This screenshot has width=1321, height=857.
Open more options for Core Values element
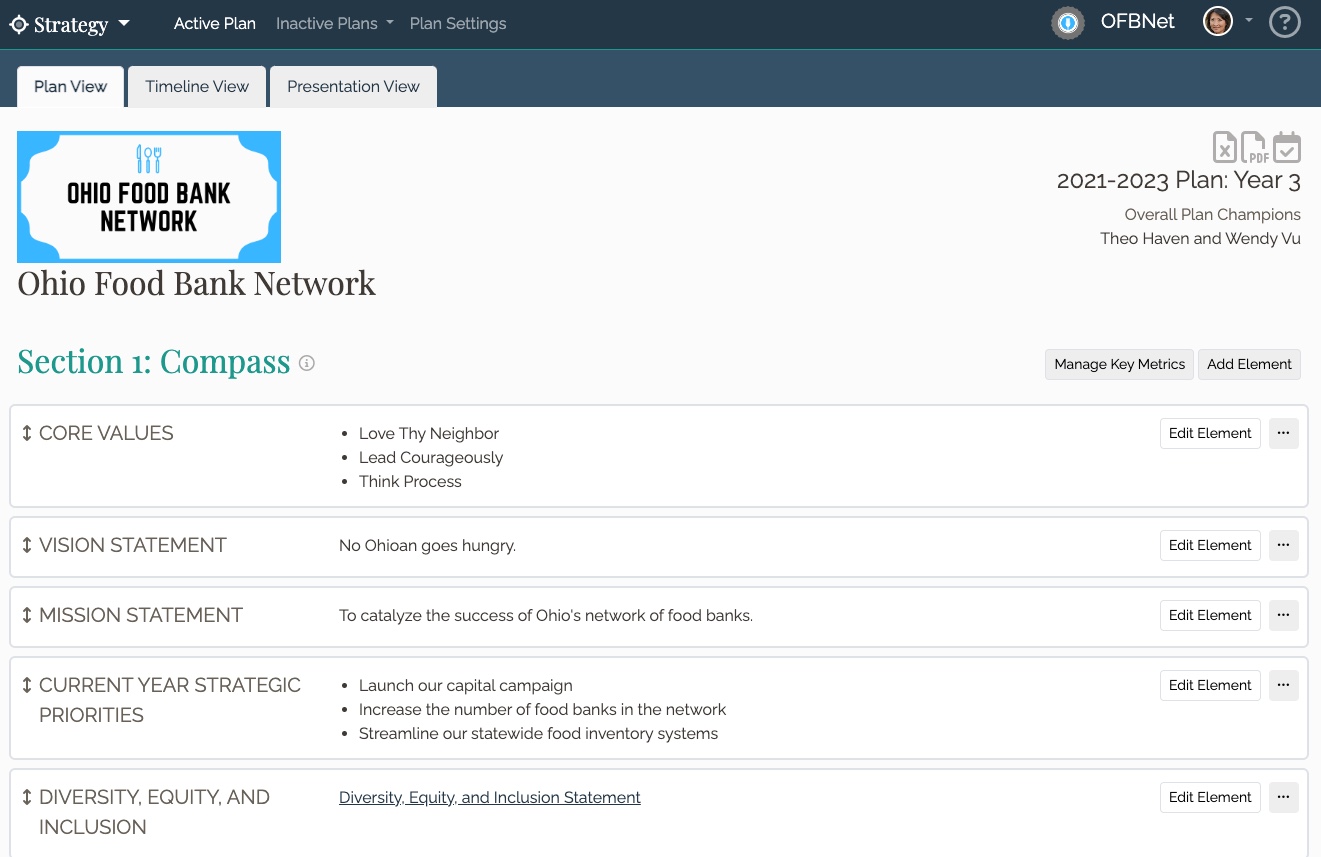point(1284,433)
